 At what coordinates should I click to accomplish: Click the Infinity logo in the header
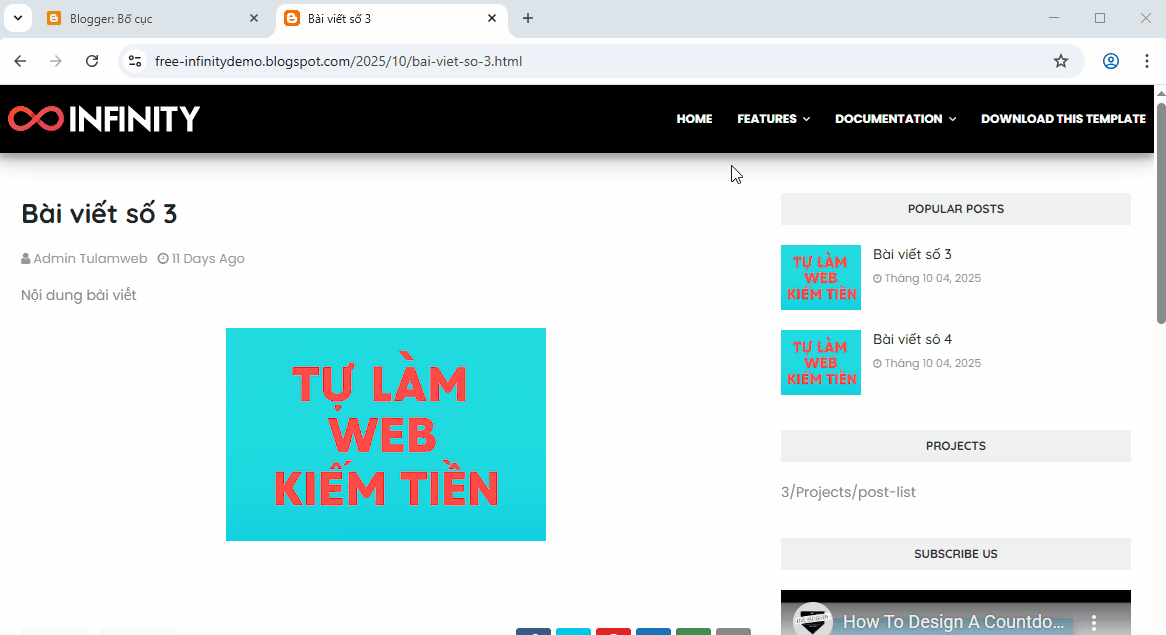(x=104, y=119)
